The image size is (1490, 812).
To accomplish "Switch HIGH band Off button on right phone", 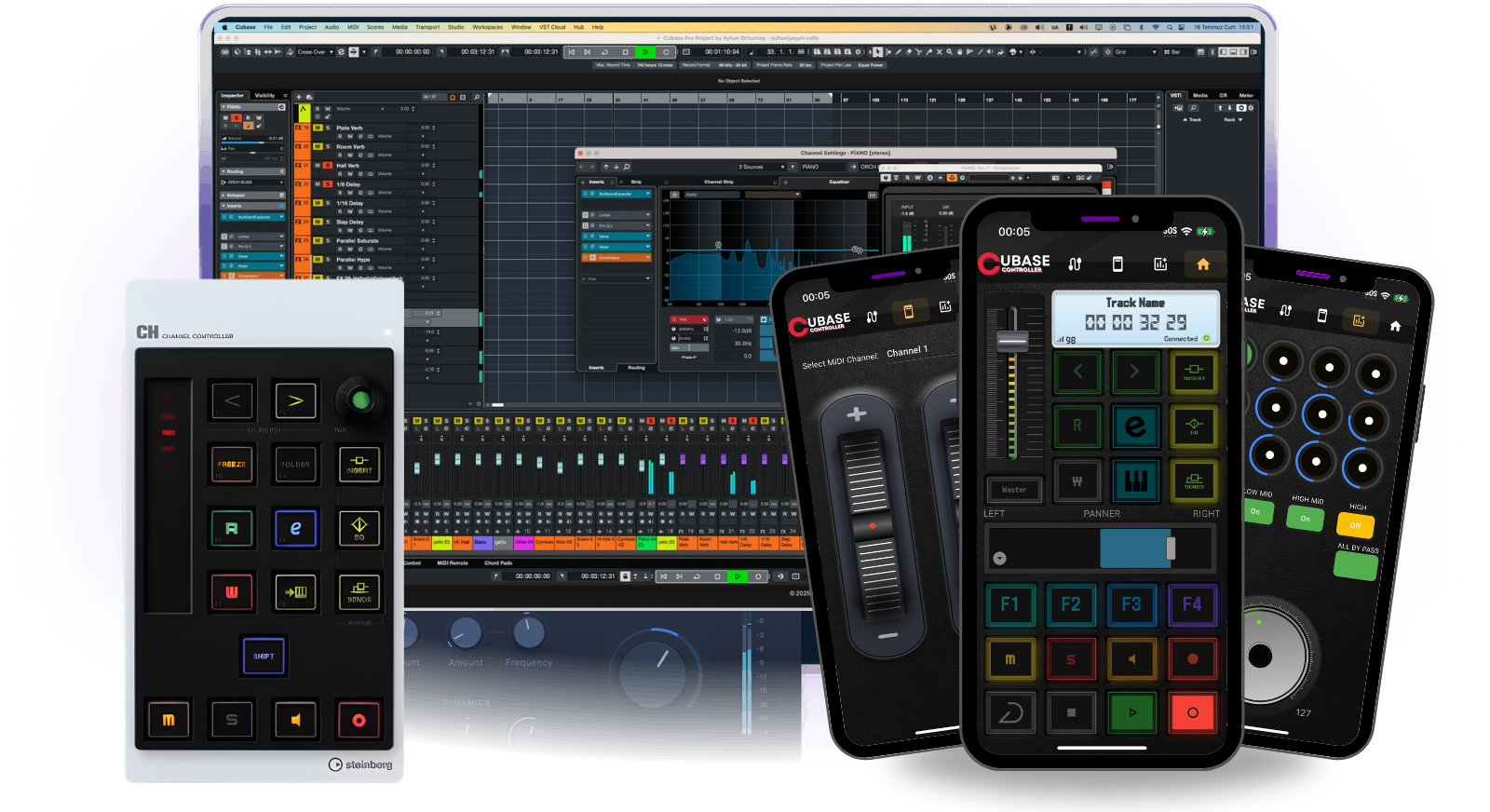I will click(1356, 524).
